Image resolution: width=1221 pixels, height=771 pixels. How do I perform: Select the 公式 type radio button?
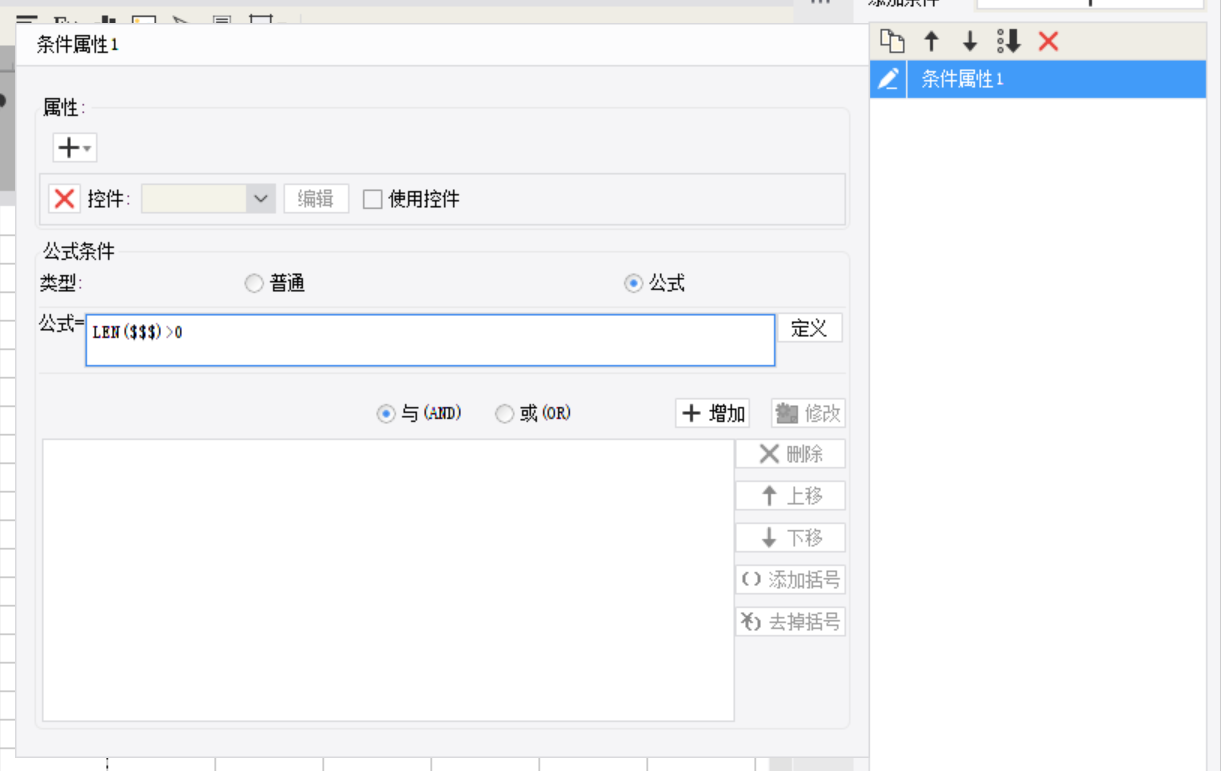point(633,284)
